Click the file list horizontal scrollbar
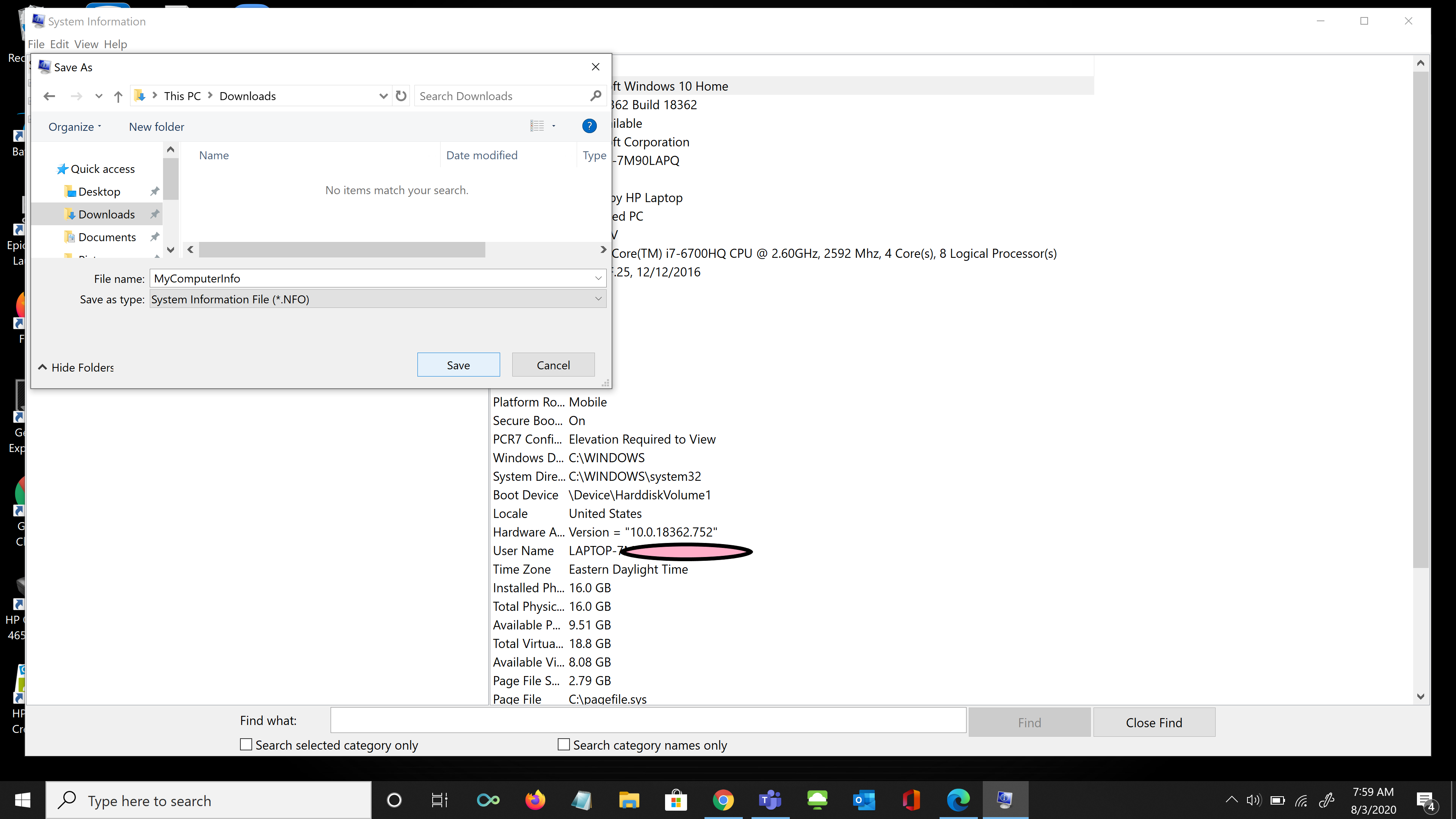 [x=341, y=249]
